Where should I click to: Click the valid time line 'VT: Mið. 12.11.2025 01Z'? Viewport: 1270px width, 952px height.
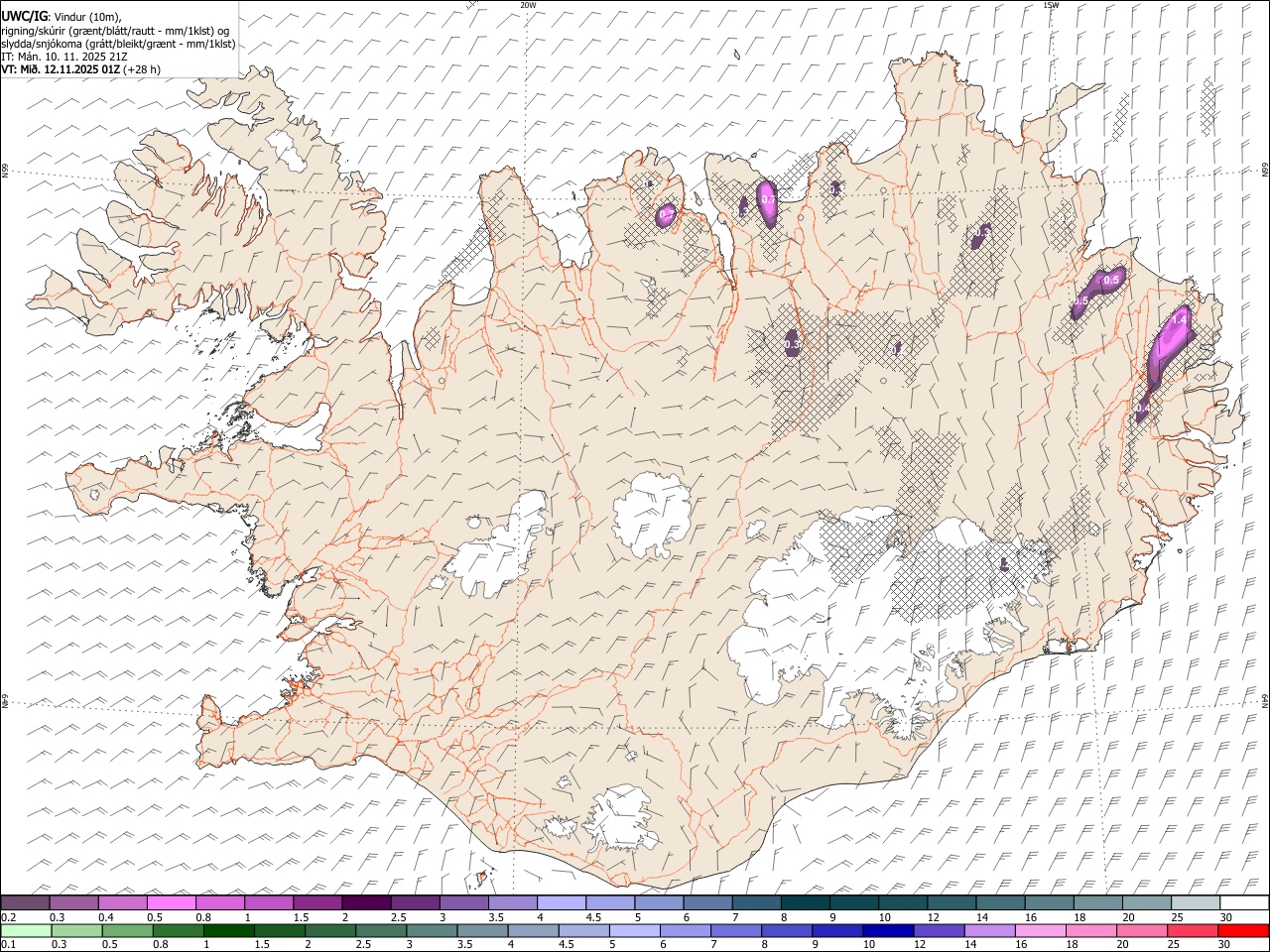click(x=62, y=69)
